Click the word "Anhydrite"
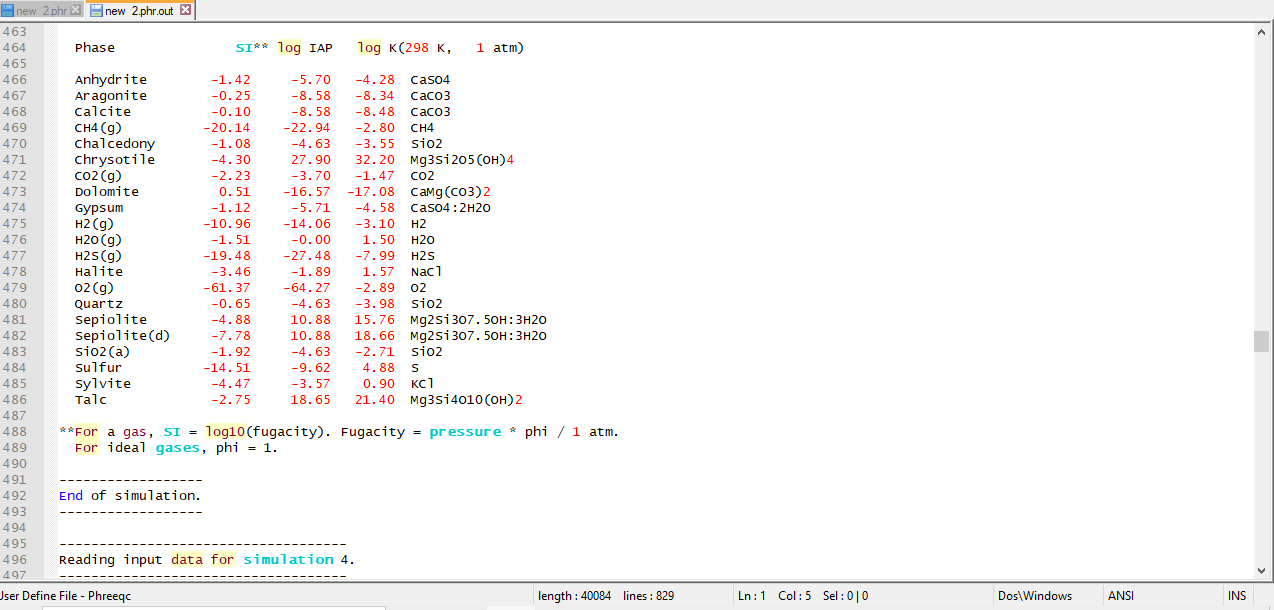 (111, 80)
